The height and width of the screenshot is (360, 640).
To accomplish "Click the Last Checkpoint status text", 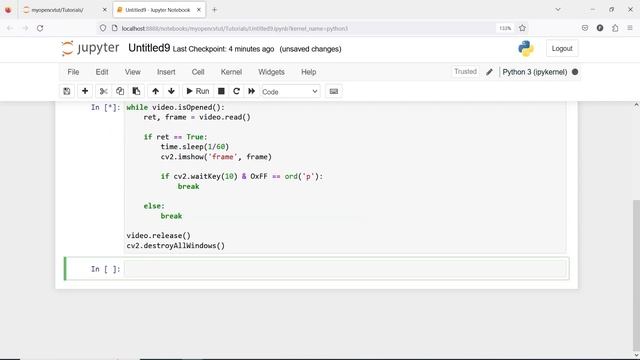I will click(x=223, y=49).
